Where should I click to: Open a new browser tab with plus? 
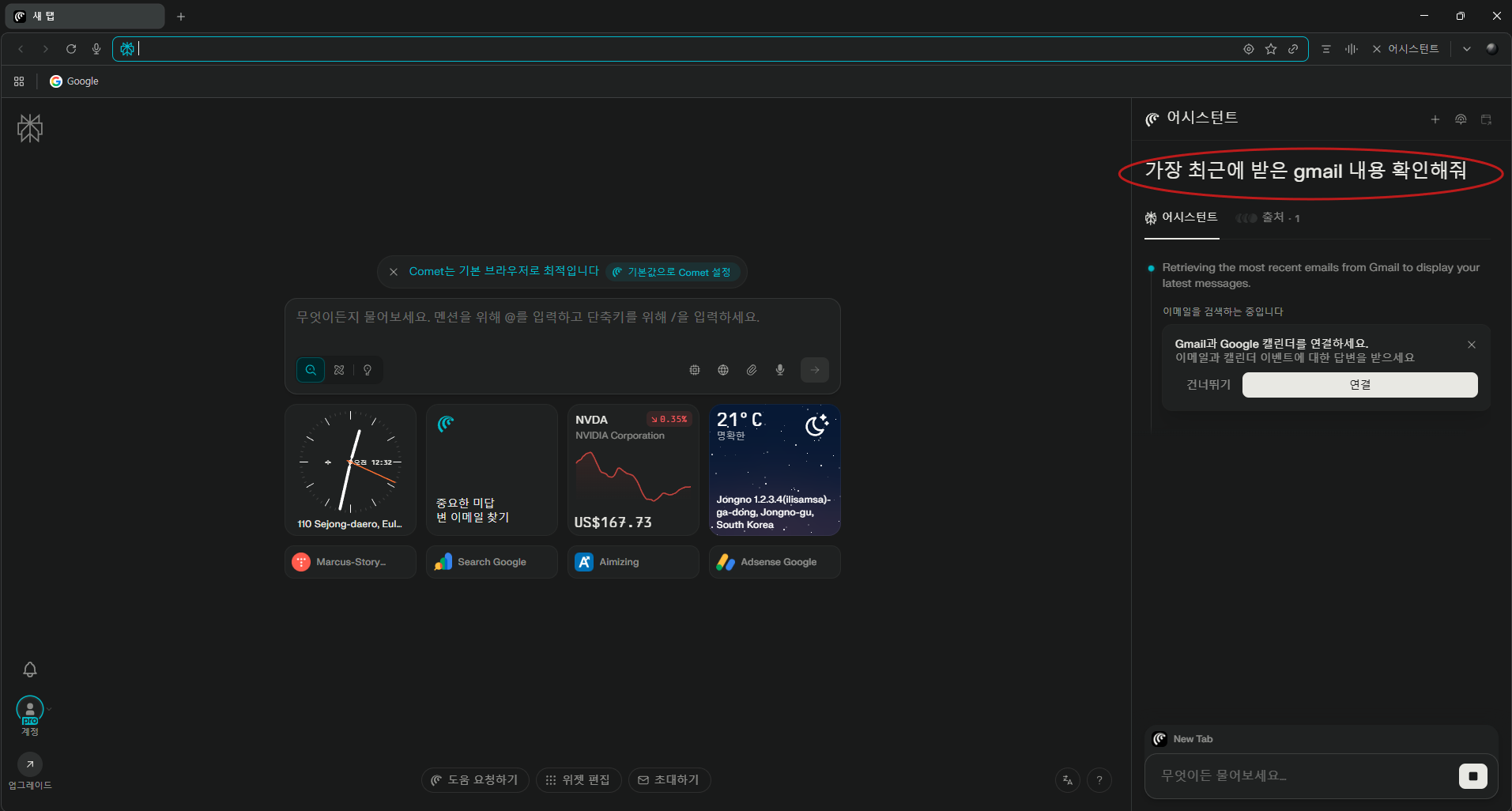tap(181, 17)
